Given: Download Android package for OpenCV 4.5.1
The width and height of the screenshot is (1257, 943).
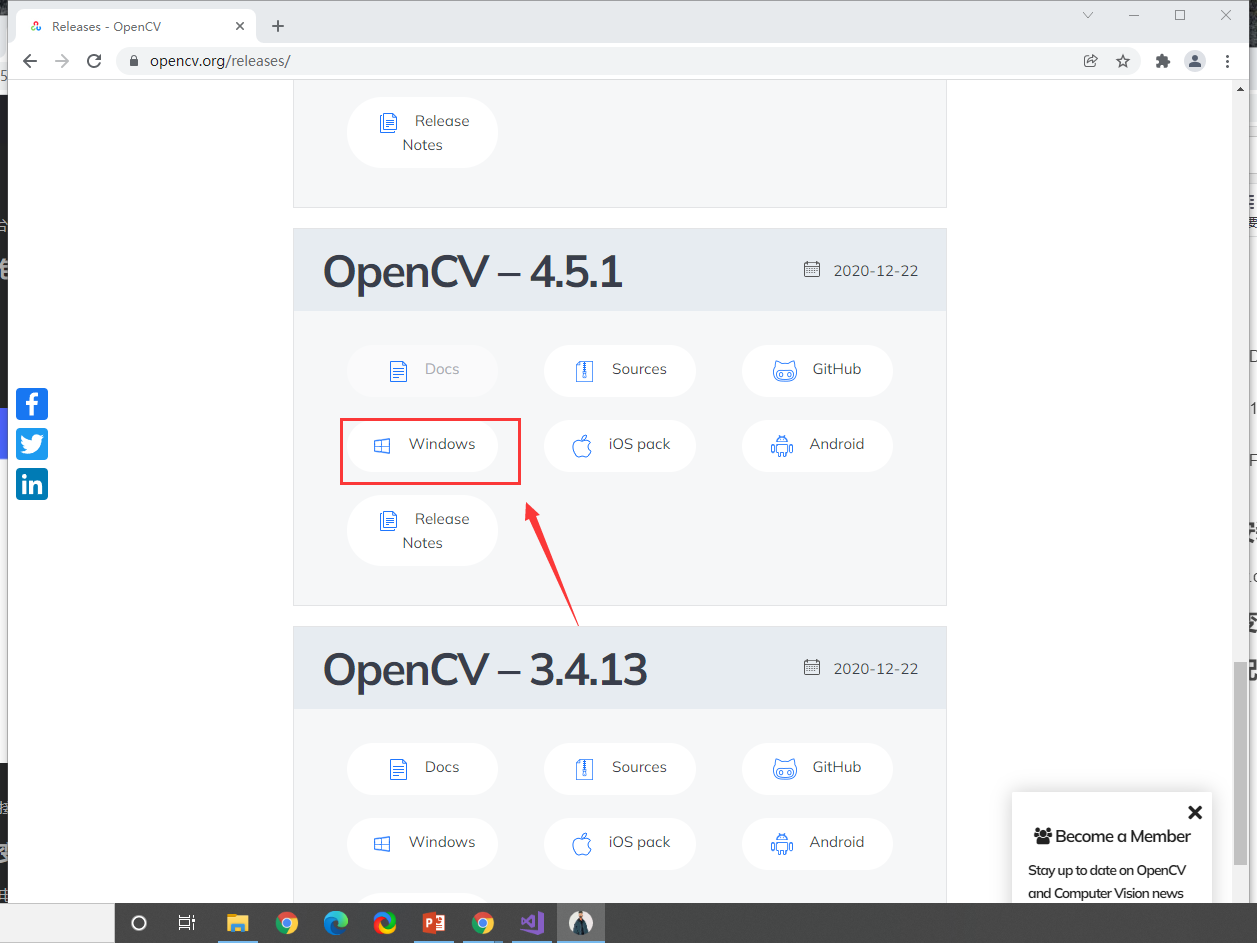Looking at the screenshot, I should [817, 445].
